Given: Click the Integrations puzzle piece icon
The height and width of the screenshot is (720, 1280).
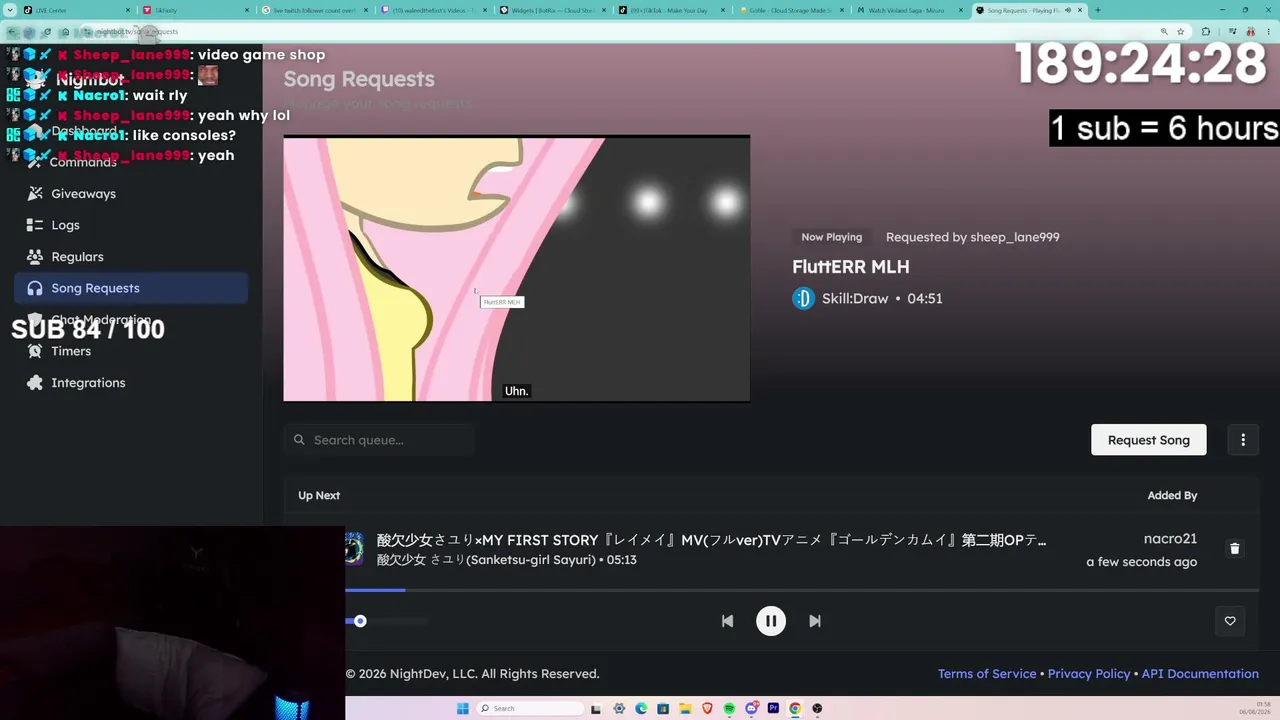Looking at the screenshot, I should coord(35,383).
